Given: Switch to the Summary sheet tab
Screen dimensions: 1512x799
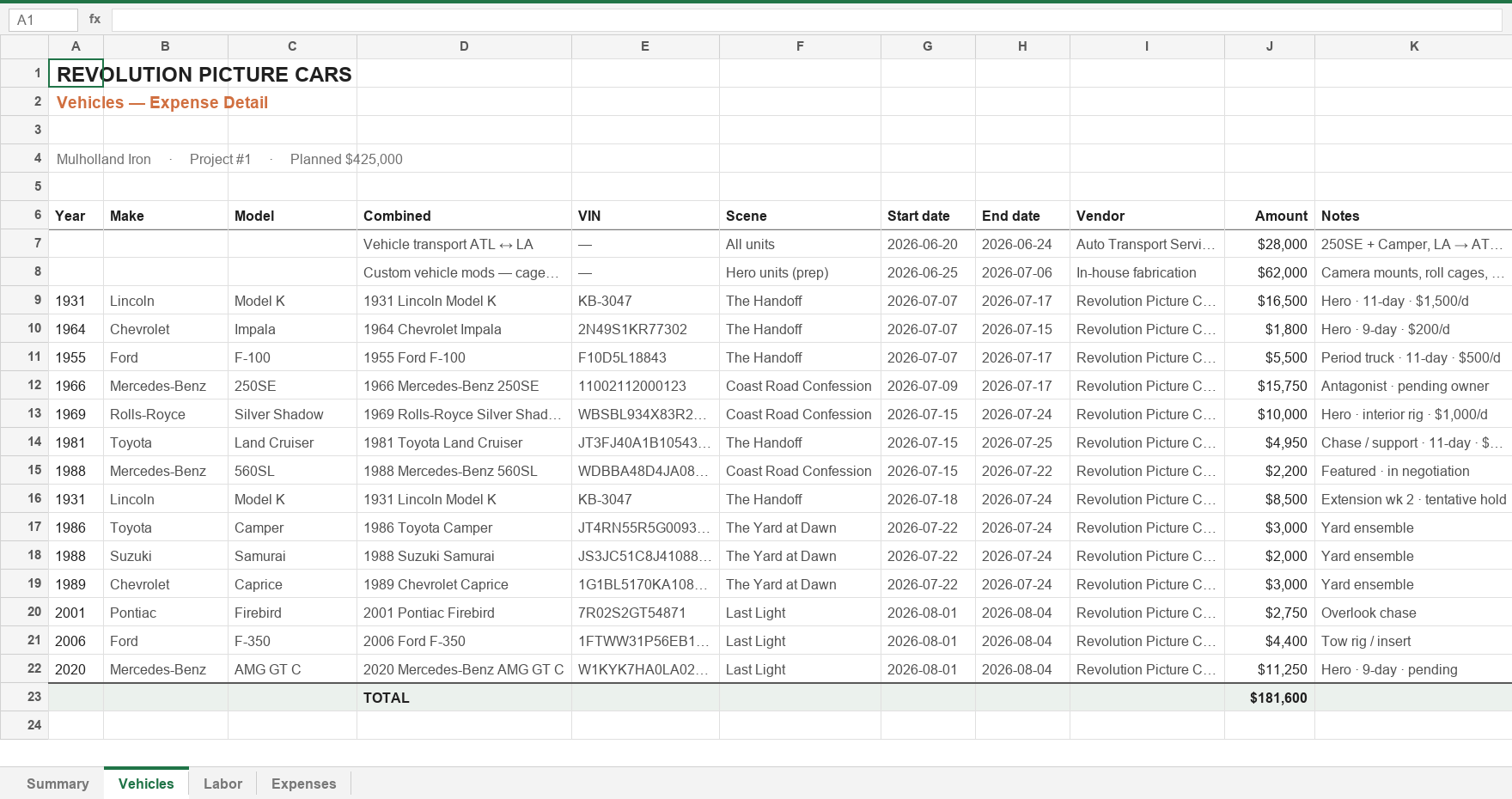Looking at the screenshot, I should (58, 784).
